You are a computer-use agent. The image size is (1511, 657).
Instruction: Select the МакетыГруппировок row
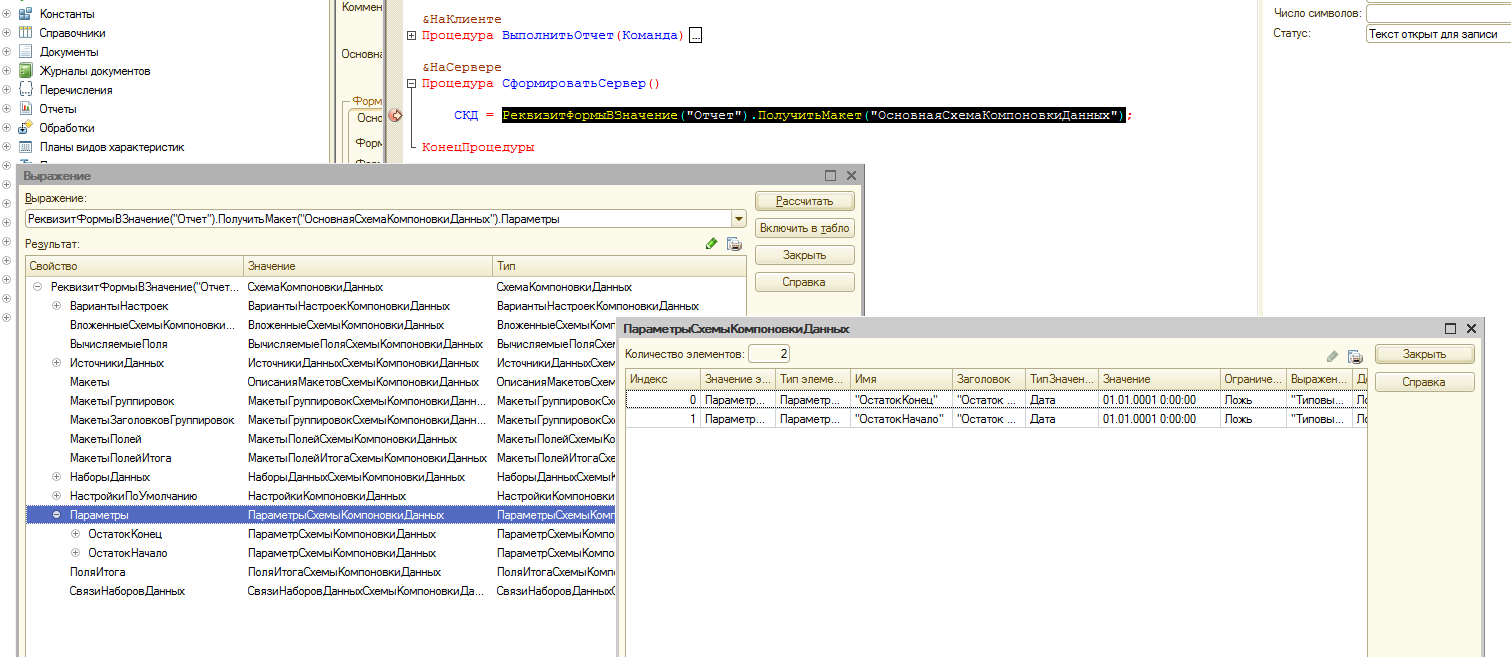[x=320, y=401]
